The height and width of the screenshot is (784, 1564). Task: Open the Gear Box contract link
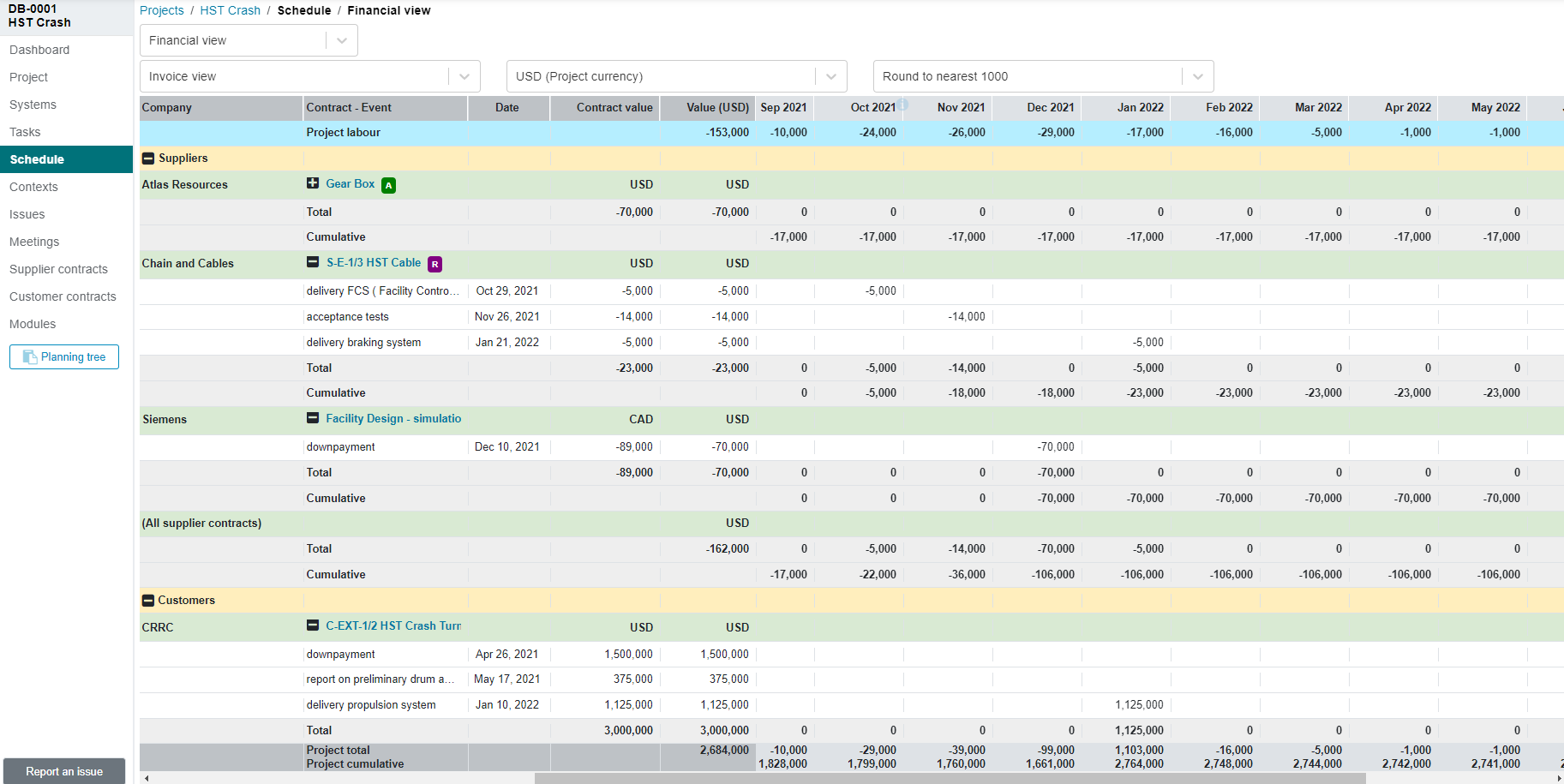pos(351,183)
